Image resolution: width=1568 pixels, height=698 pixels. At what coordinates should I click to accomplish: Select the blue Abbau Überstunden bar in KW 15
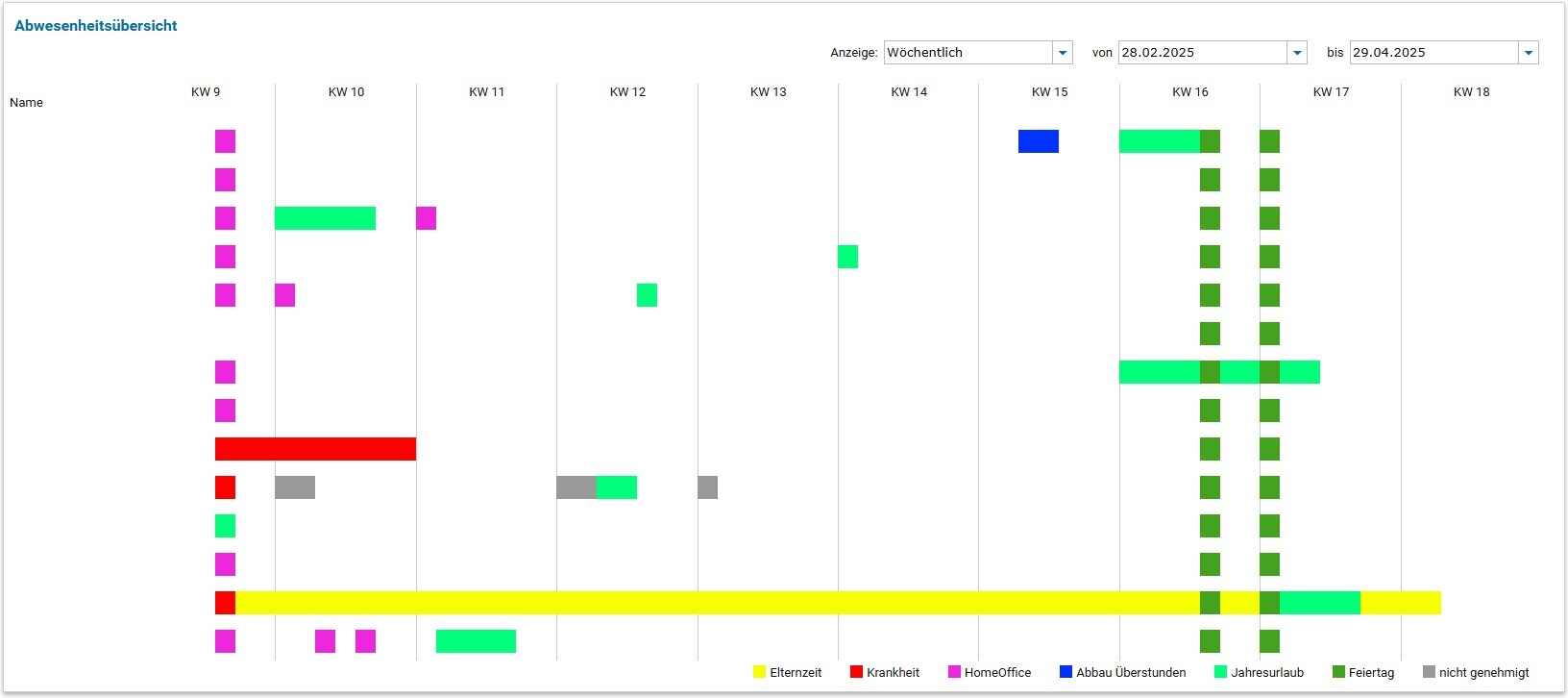[1038, 141]
